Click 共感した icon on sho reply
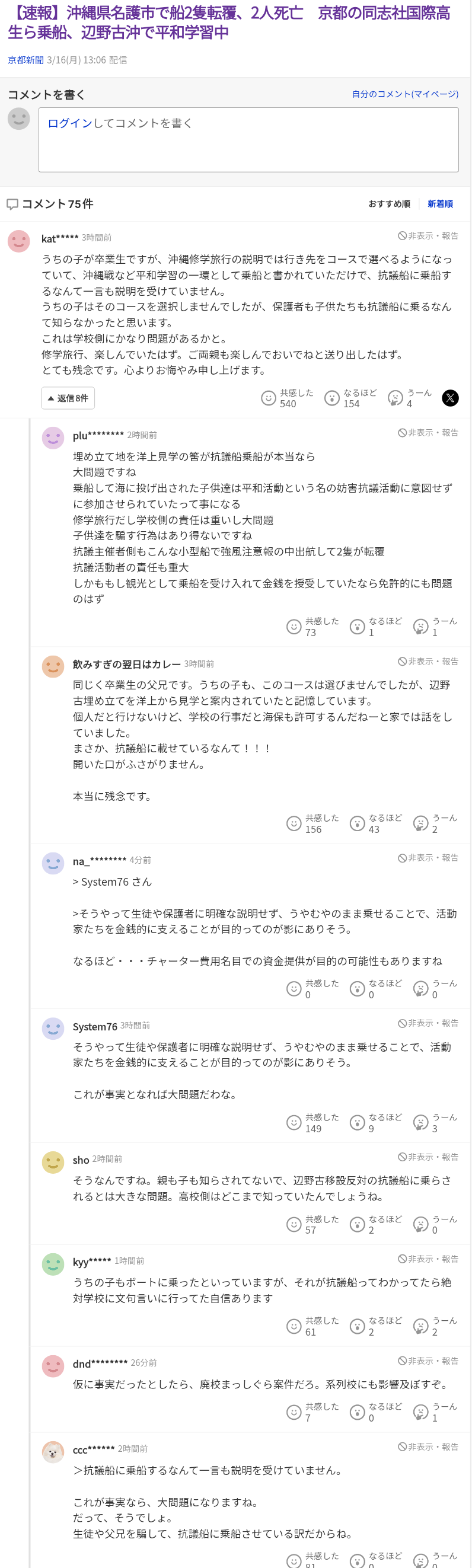Image resolution: width=472 pixels, height=1568 pixels. click(x=294, y=1224)
